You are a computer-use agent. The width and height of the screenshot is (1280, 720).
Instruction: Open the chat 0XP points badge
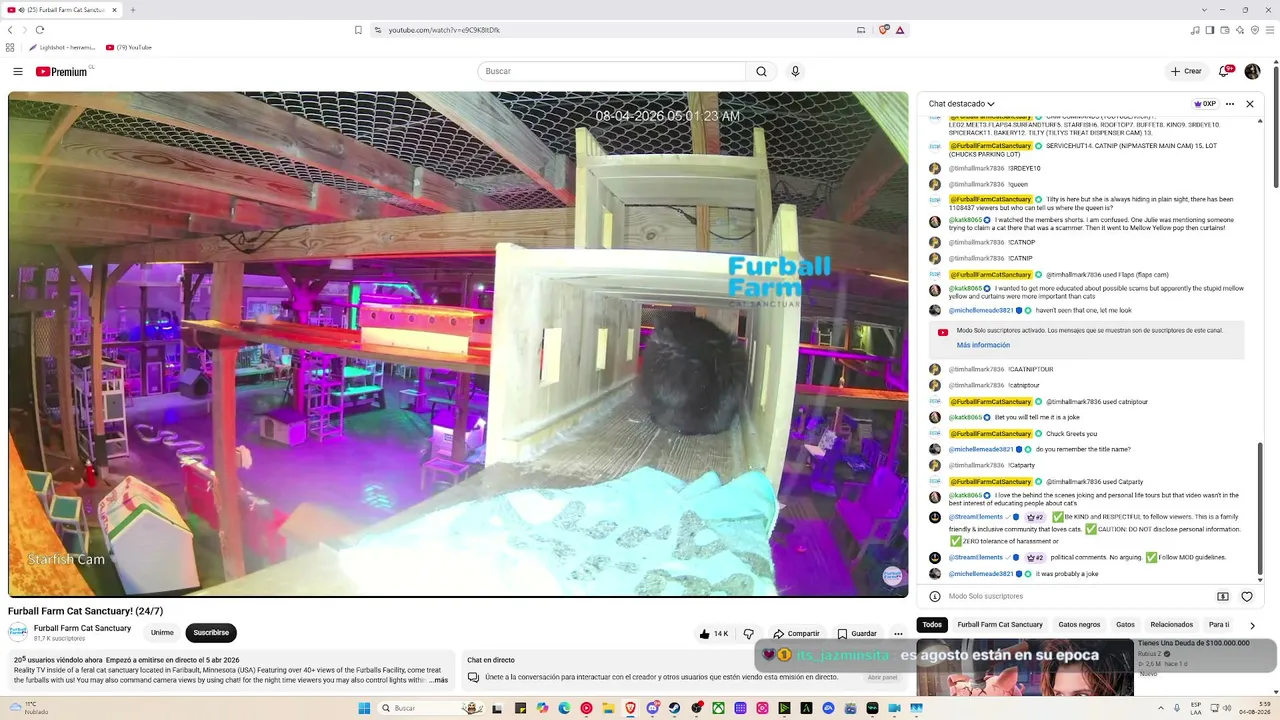tap(1205, 104)
